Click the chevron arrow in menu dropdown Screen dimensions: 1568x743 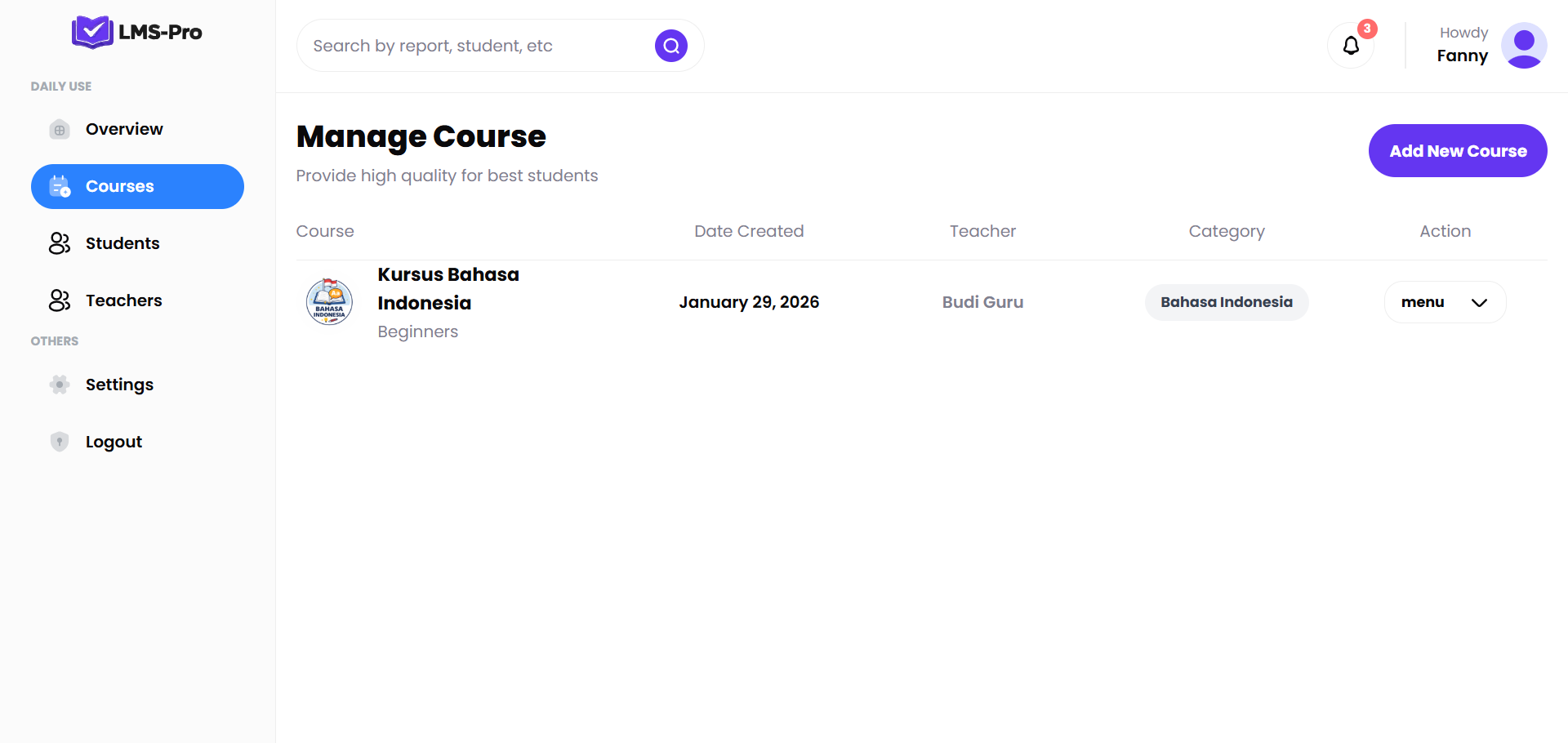pos(1479,303)
